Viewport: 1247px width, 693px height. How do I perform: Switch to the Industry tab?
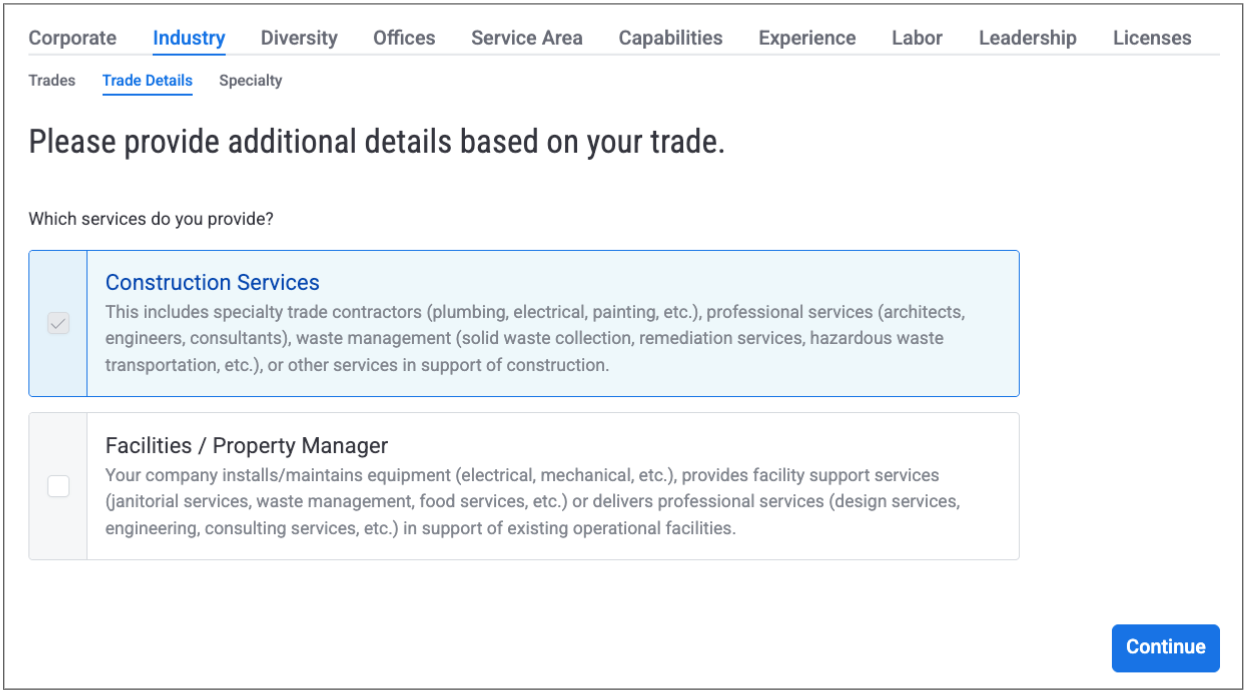click(188, 38)
